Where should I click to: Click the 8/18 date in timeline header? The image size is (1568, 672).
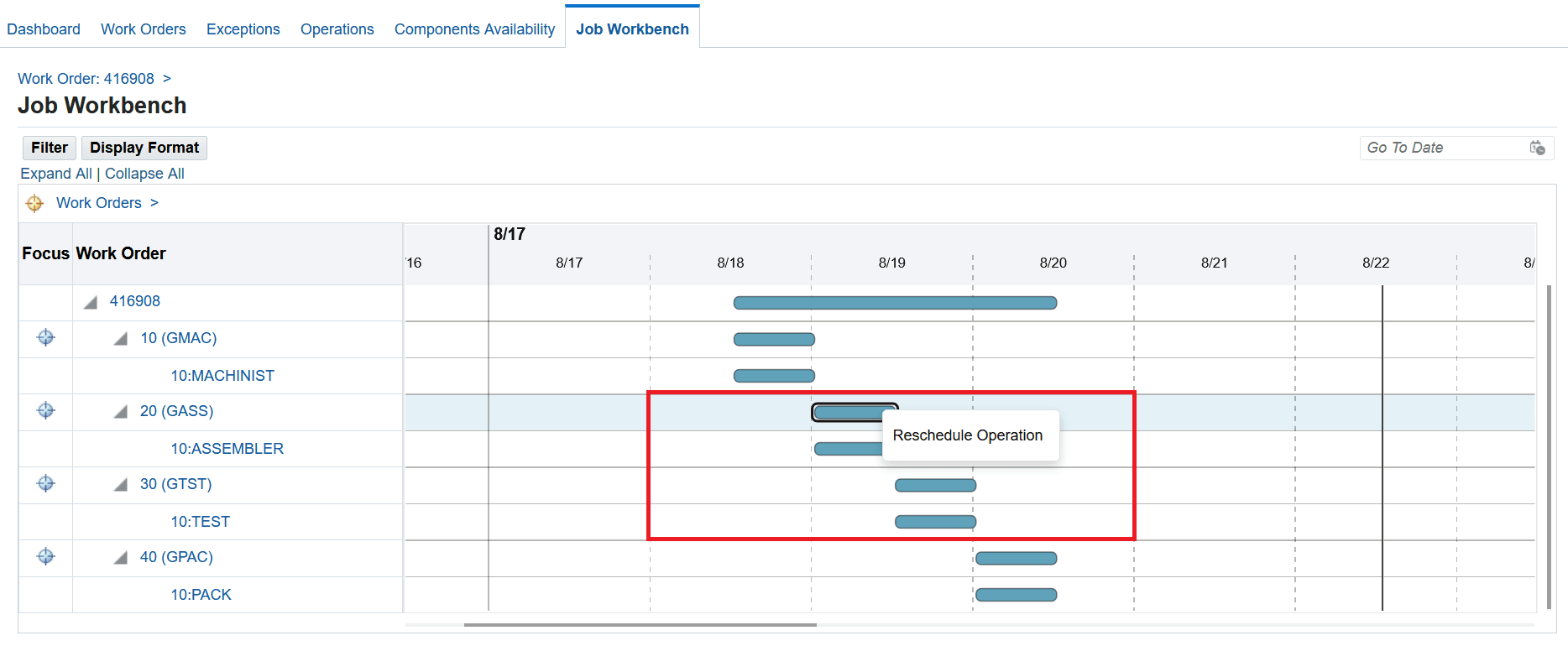pyautogui.click(x=730, y=263)
